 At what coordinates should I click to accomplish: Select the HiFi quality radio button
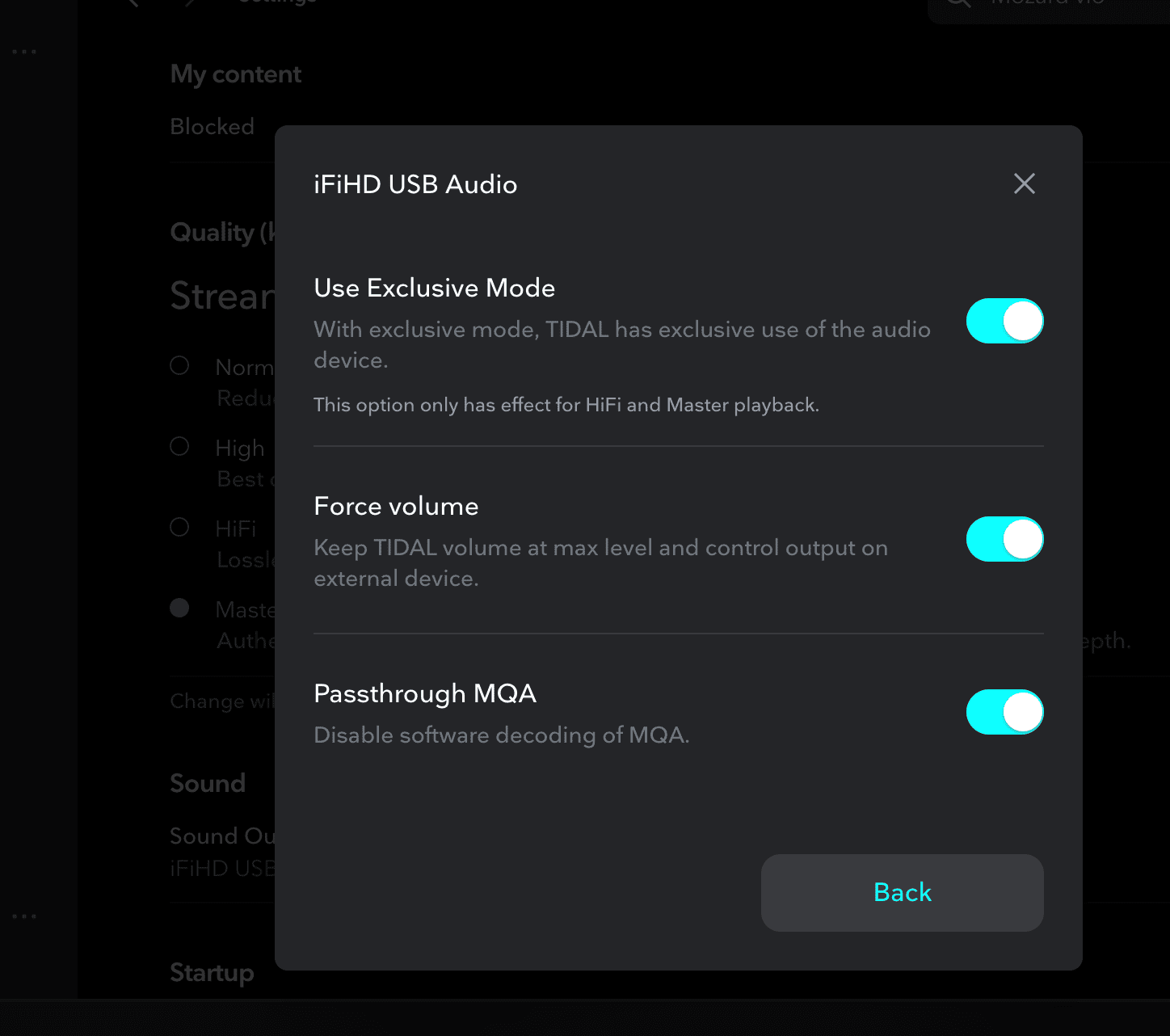[179, 527]
